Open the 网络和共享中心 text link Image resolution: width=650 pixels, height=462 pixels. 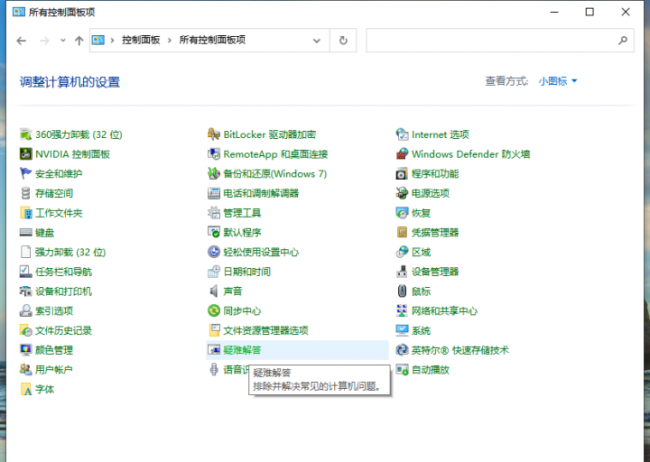tap(444, 311)
